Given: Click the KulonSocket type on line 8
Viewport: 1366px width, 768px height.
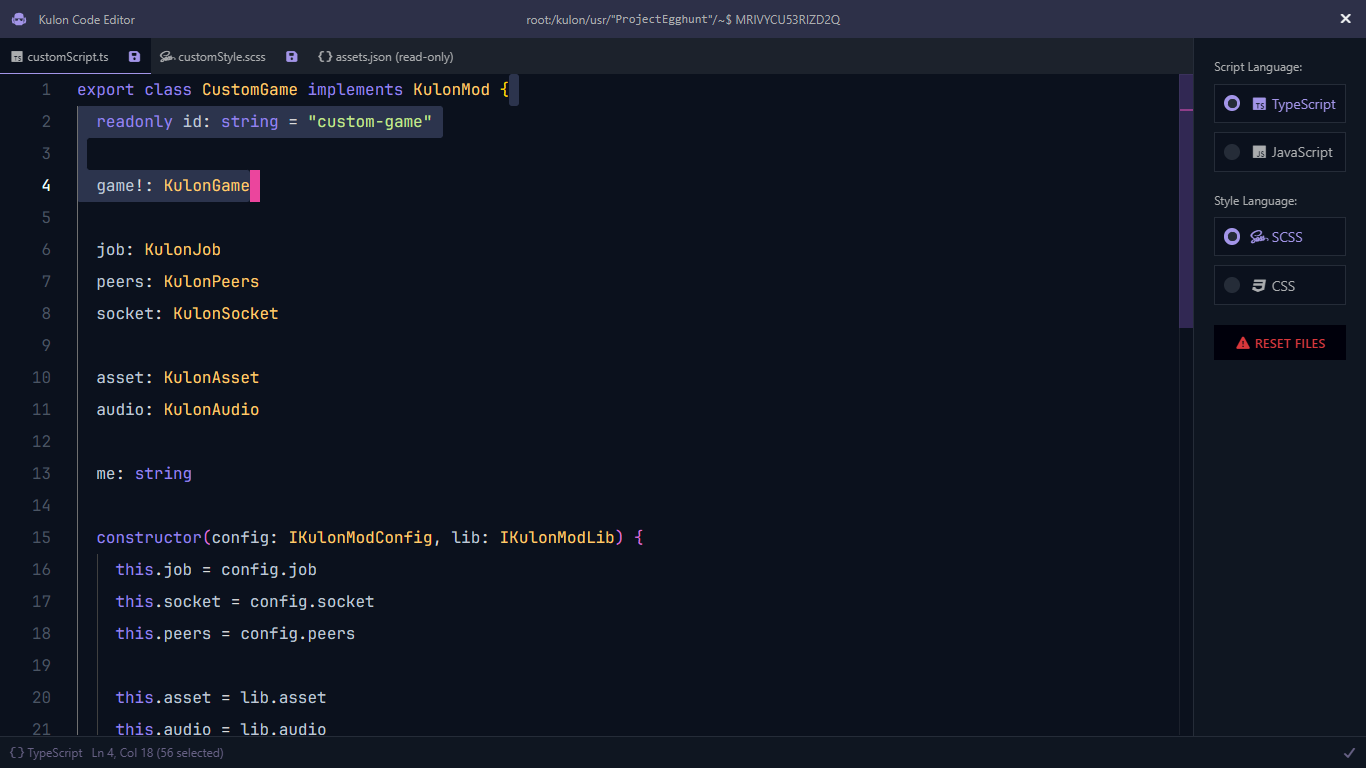Looking at the screenshot, I should pyautogui.click(x=226, y=314).
